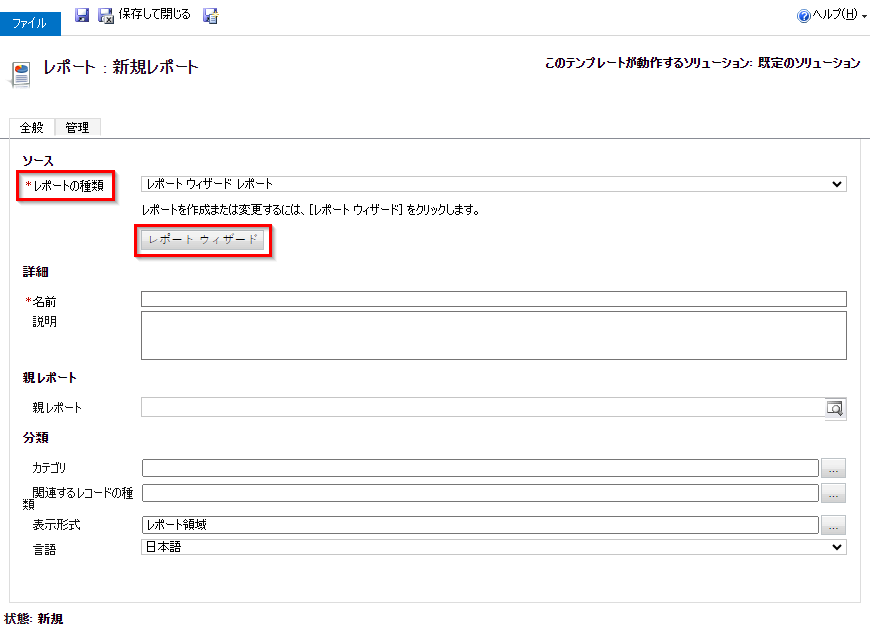Click the 保存して閉じる text label
Screen dimensions: 870x636
coord(155,14)
